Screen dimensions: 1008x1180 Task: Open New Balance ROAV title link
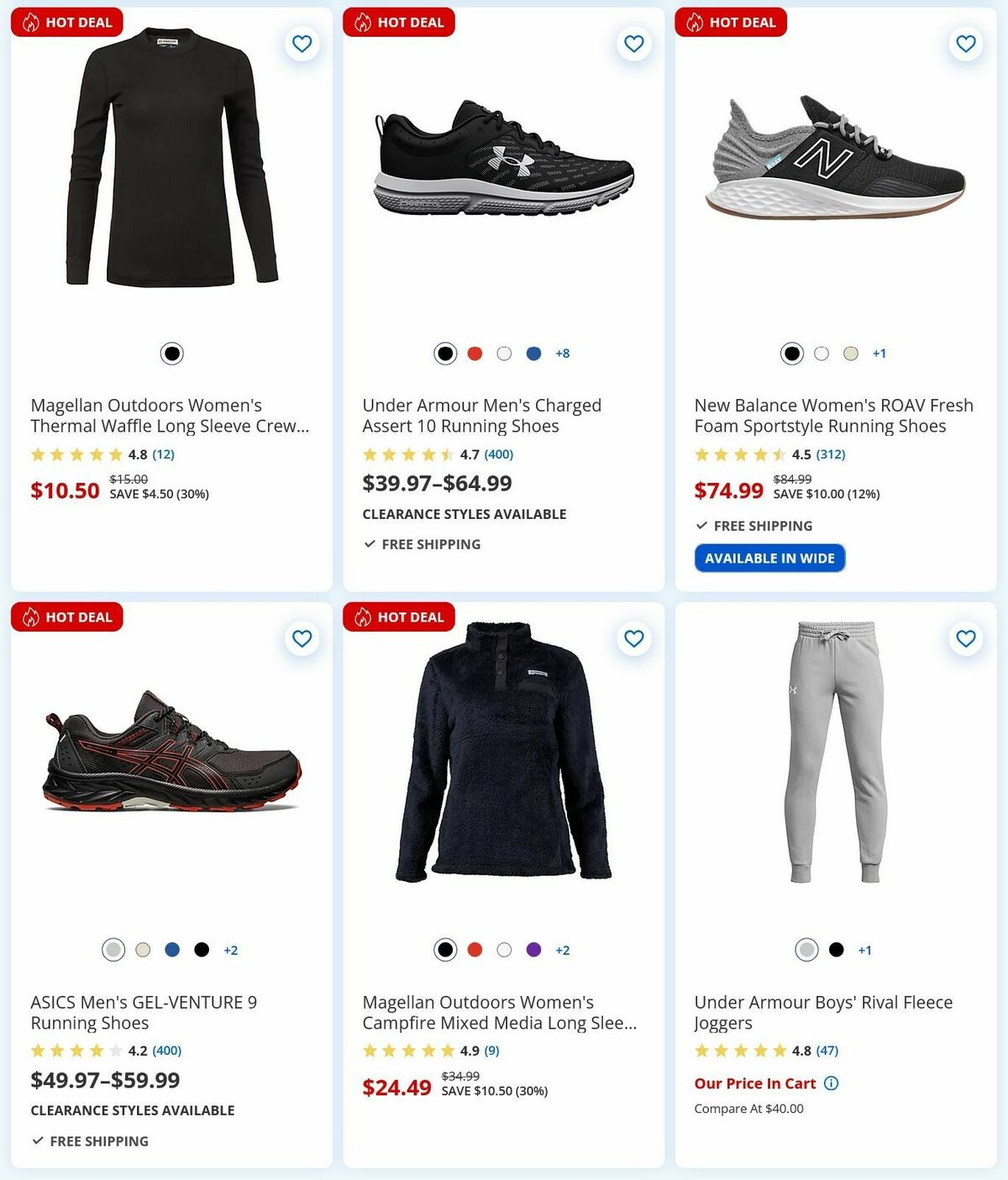[x=832, y=415]
